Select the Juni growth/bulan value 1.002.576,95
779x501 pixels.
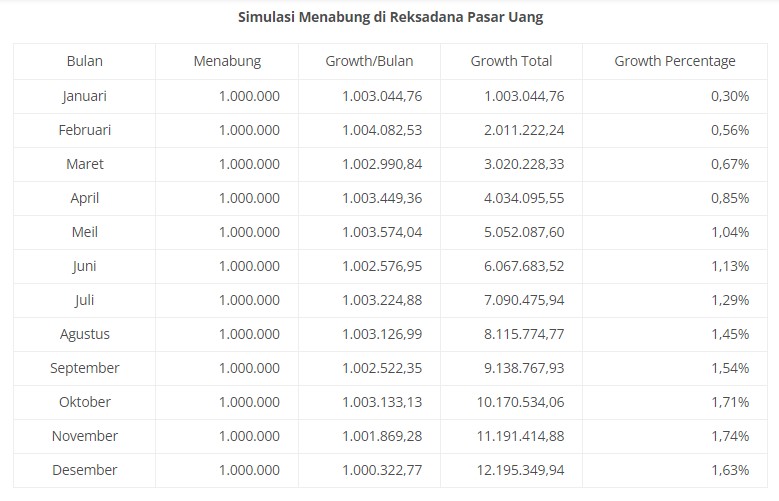click(381, 266)
